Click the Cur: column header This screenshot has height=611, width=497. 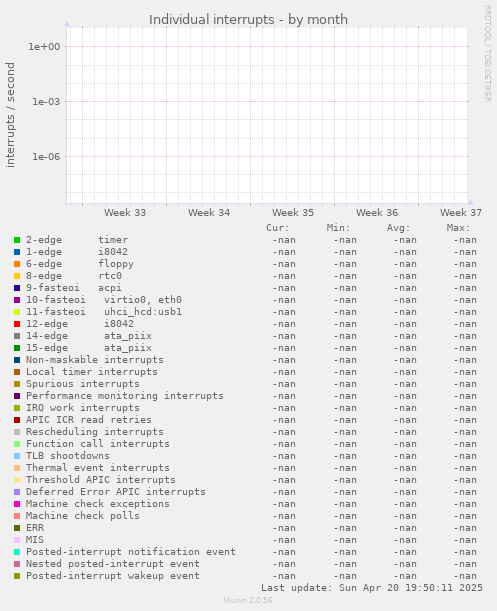point(278,228)
